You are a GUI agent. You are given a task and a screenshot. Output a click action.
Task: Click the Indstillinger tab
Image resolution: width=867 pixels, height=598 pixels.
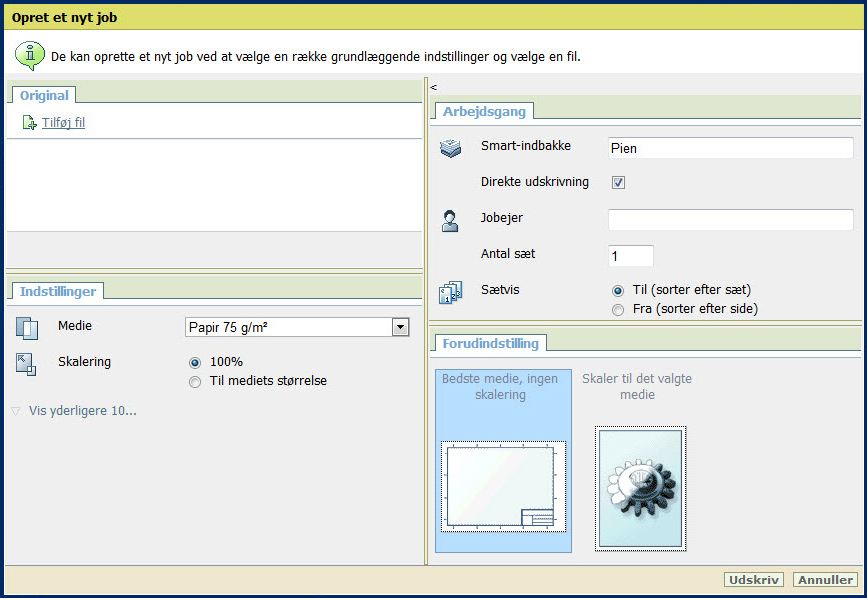click(x=58, y=291)
